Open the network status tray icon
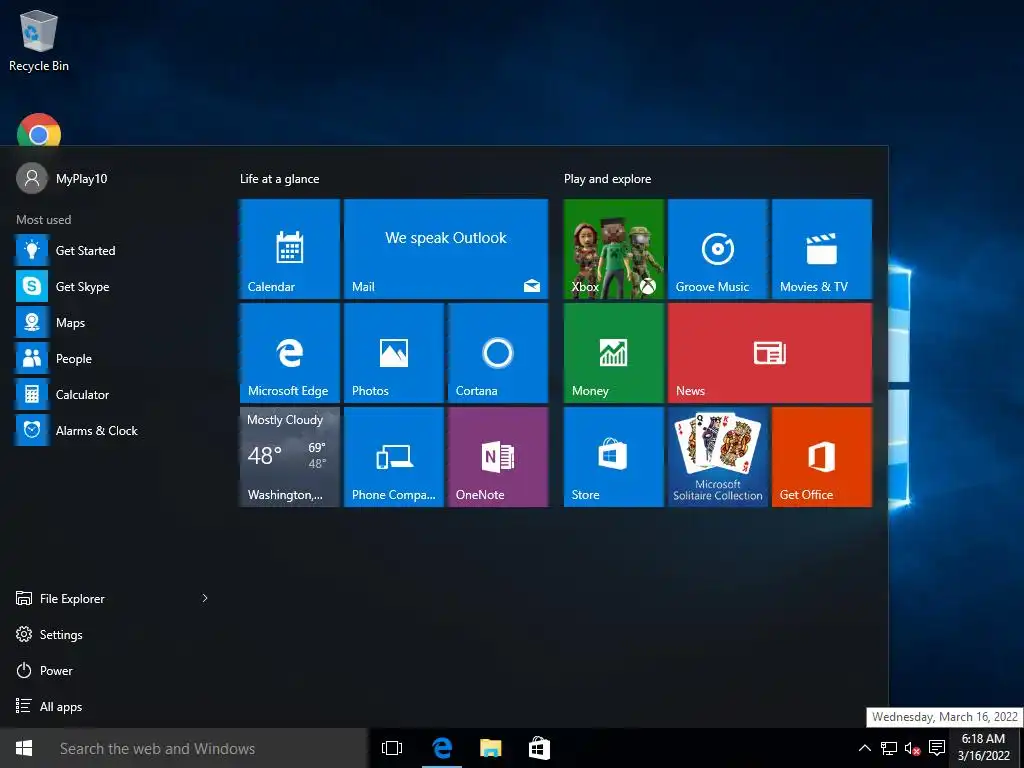The image size is (1024, 768). (x=888, y=748)
